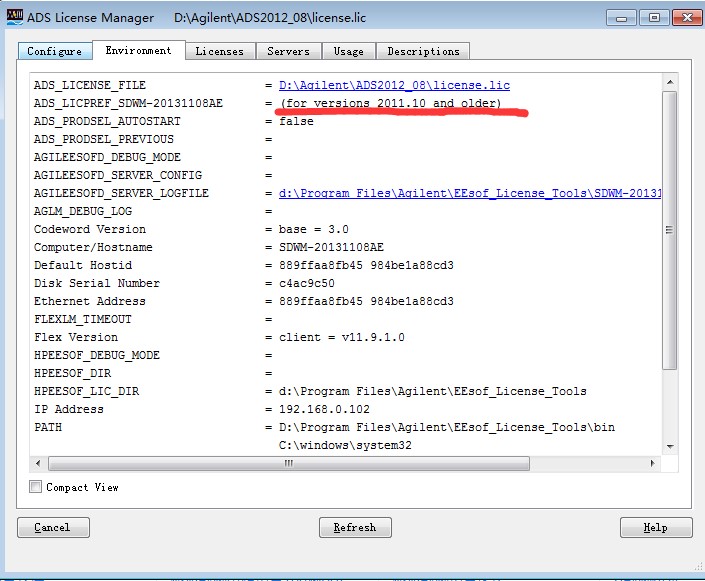Click the Ethernet Address label
The image size is (705, 581).
pos(90,301)
